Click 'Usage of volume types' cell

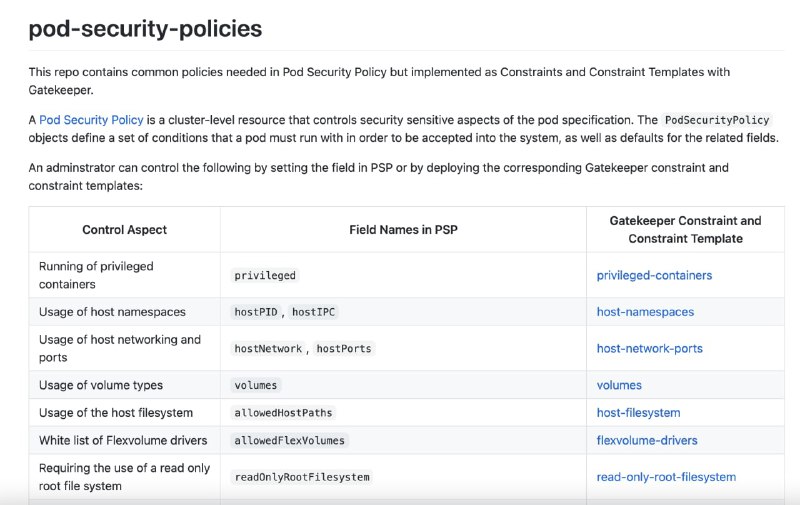124,385
